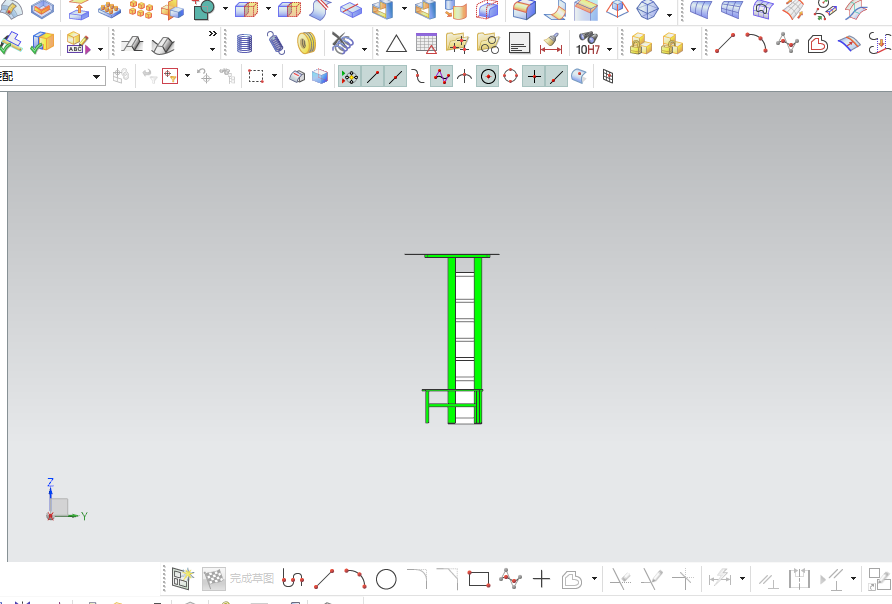The width and height of the screenshot is (892, 604).
Task: Click the sketch Studio Spline tool
Action: (510, 580)
